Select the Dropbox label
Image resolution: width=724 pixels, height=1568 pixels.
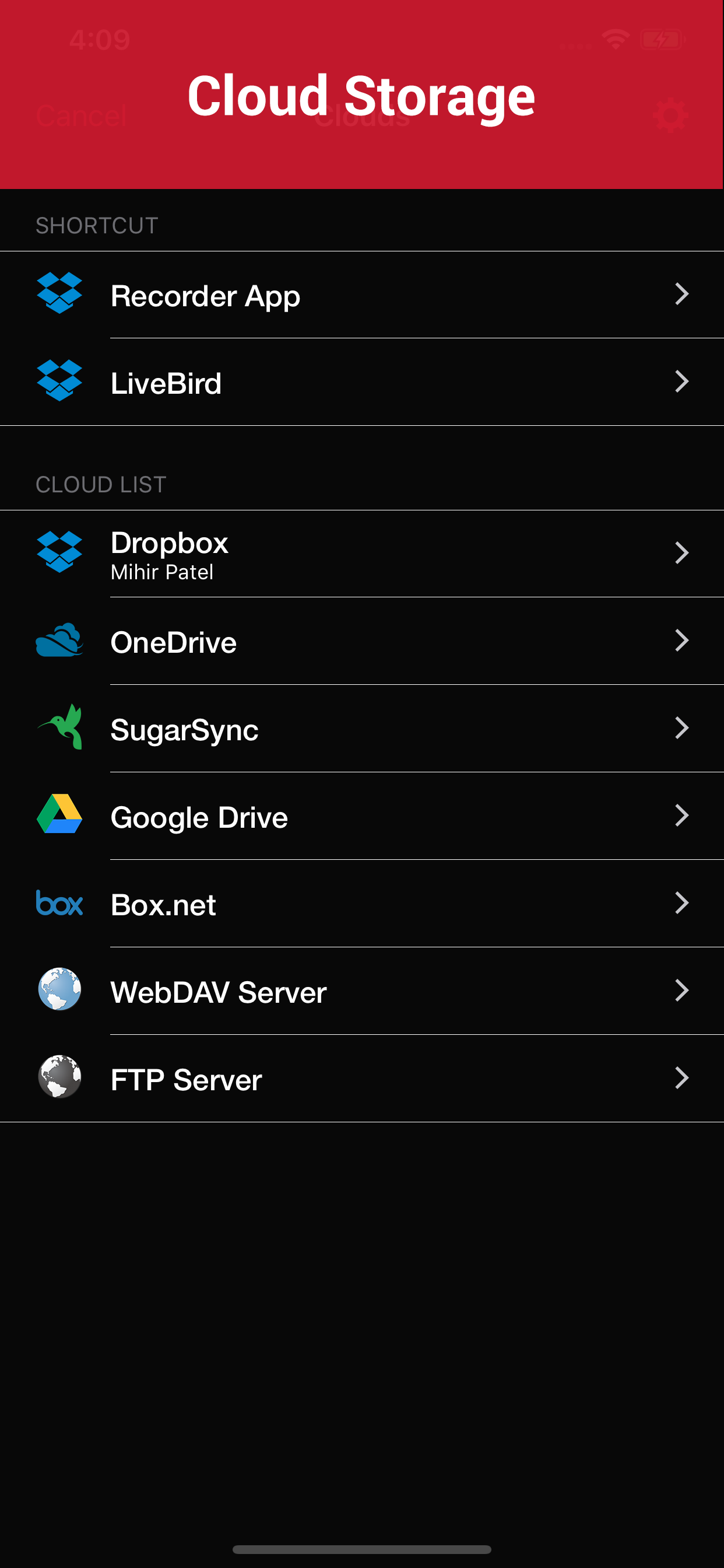170,543
